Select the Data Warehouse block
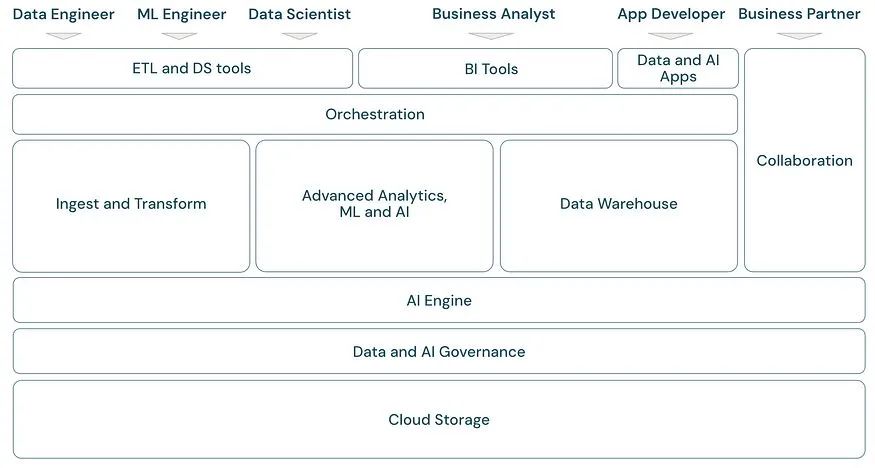875x468 pixels. tap(619, 206)
